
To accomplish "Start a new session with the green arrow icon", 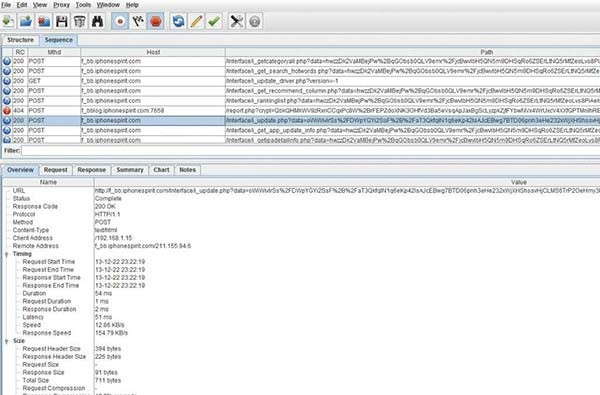I will click(8, 21).
